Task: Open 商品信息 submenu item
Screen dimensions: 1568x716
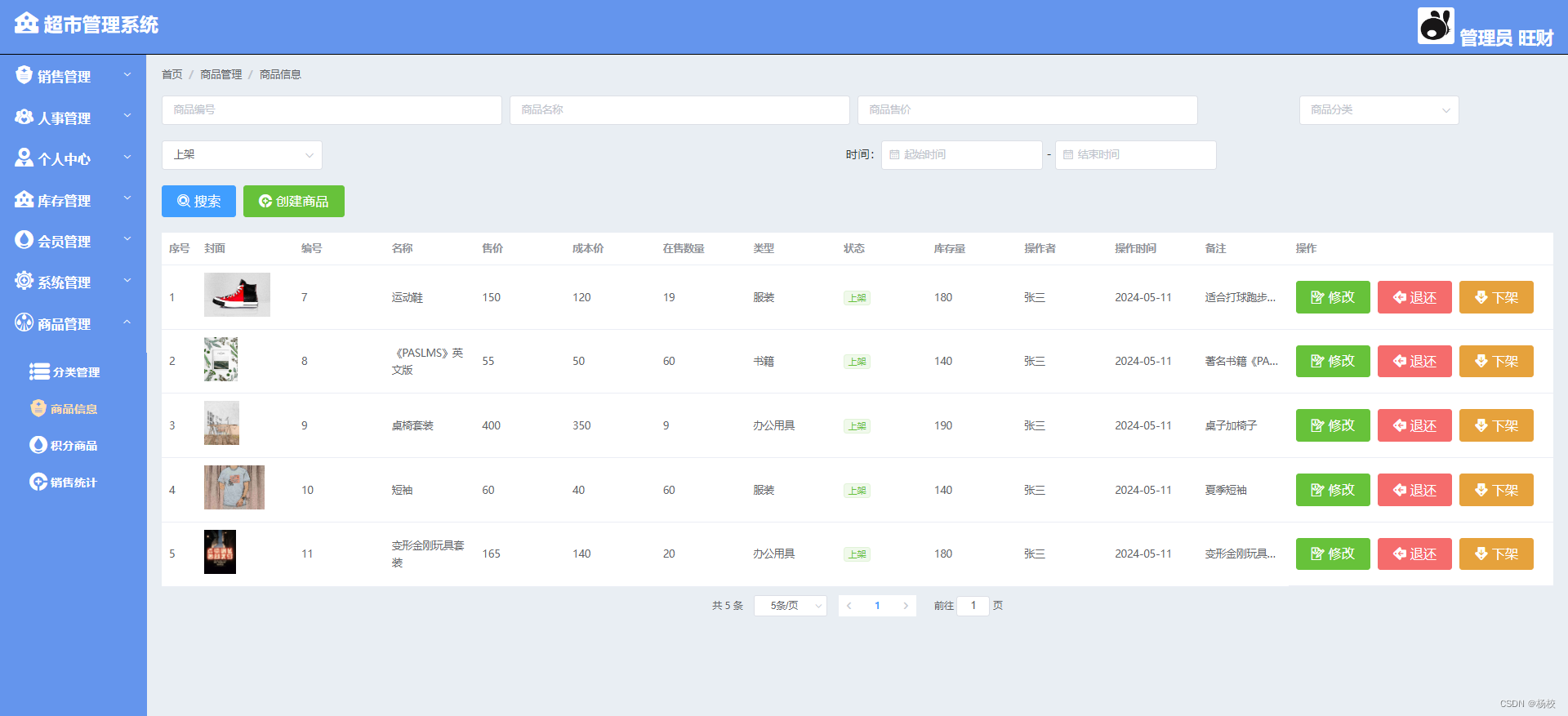Action: coord(73,409)
